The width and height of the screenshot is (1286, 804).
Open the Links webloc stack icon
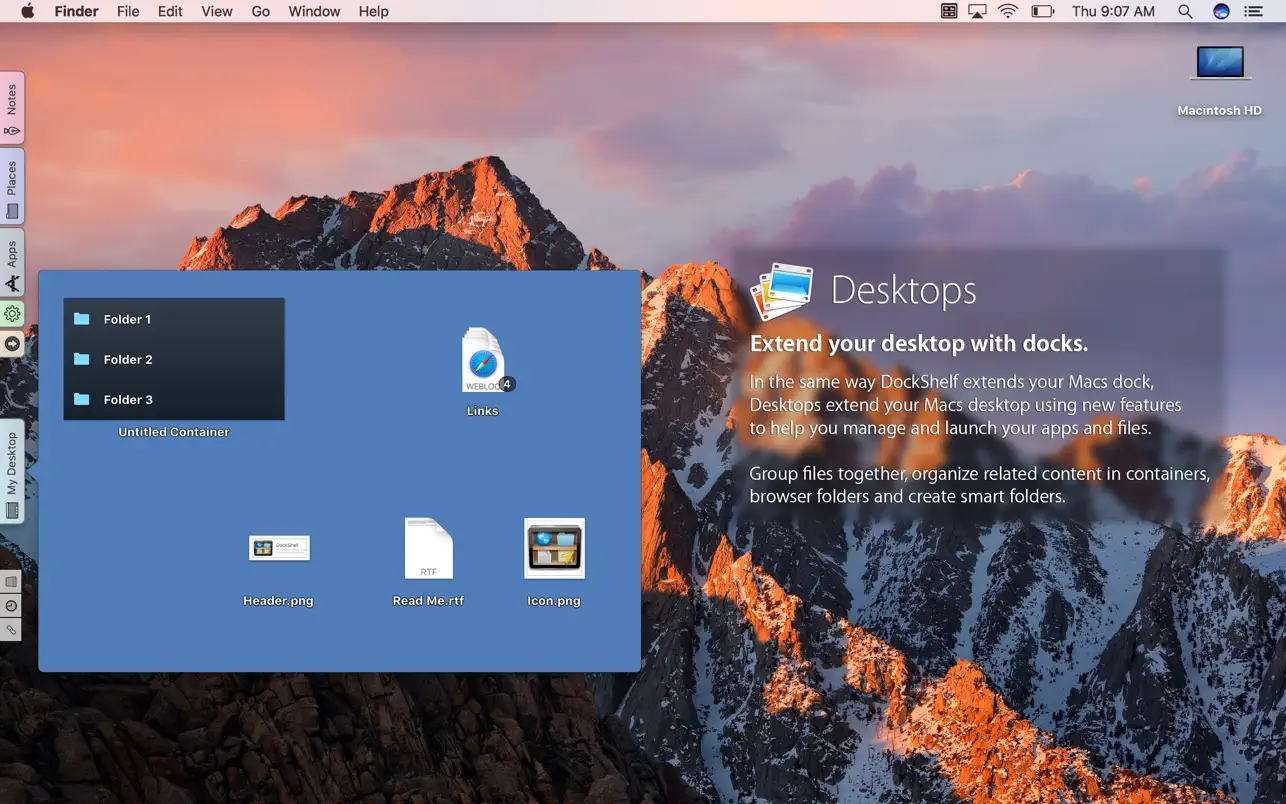coord(483,362)
